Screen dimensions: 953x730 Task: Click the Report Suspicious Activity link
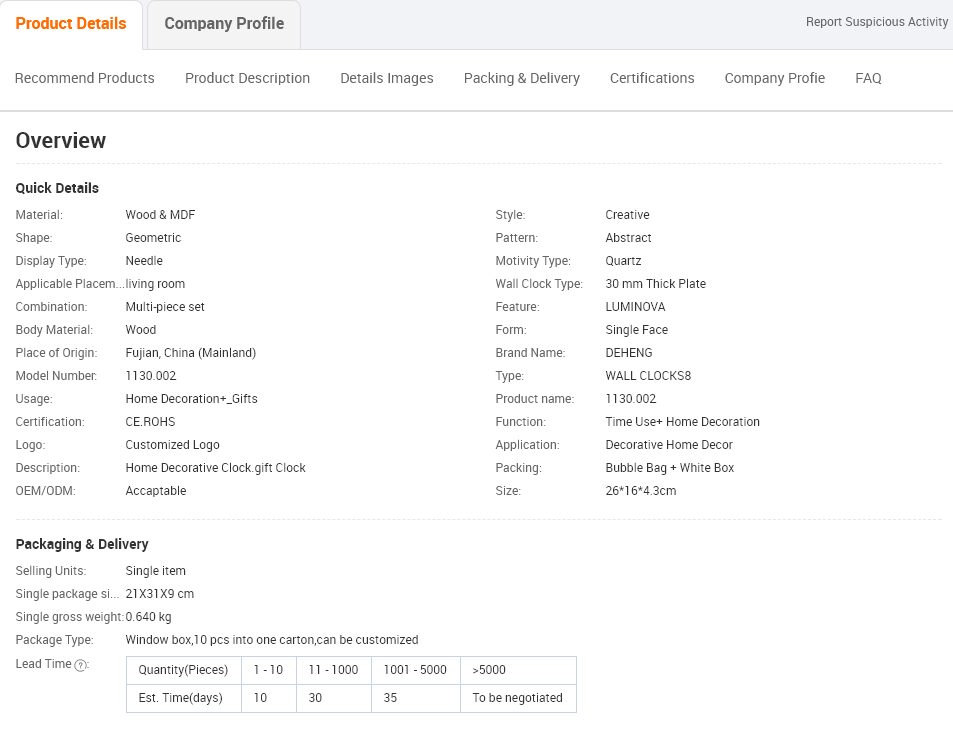[x=876, y=22]
